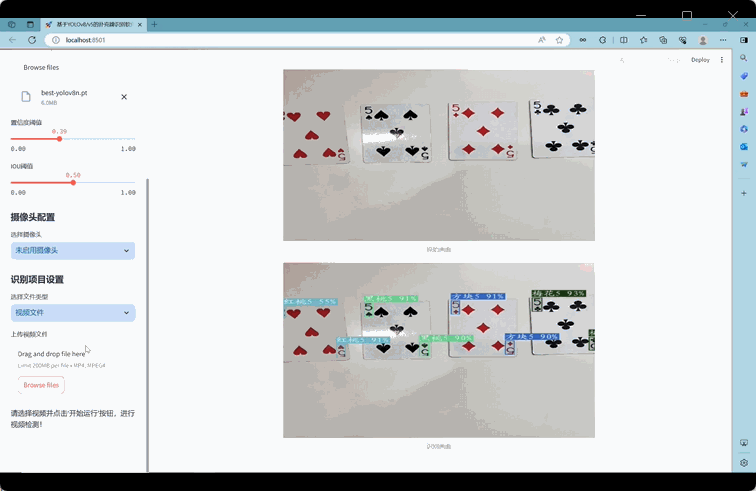
Task: Click the left sidebar scrollbar
Action: coord(148,326)
